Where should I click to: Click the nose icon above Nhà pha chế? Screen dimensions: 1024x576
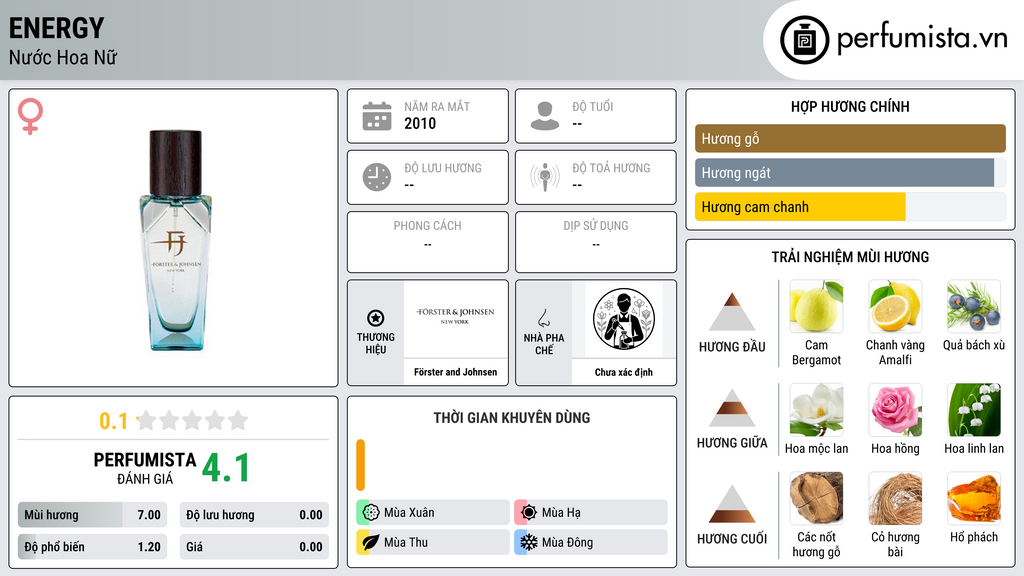click(x=543, y=318)
